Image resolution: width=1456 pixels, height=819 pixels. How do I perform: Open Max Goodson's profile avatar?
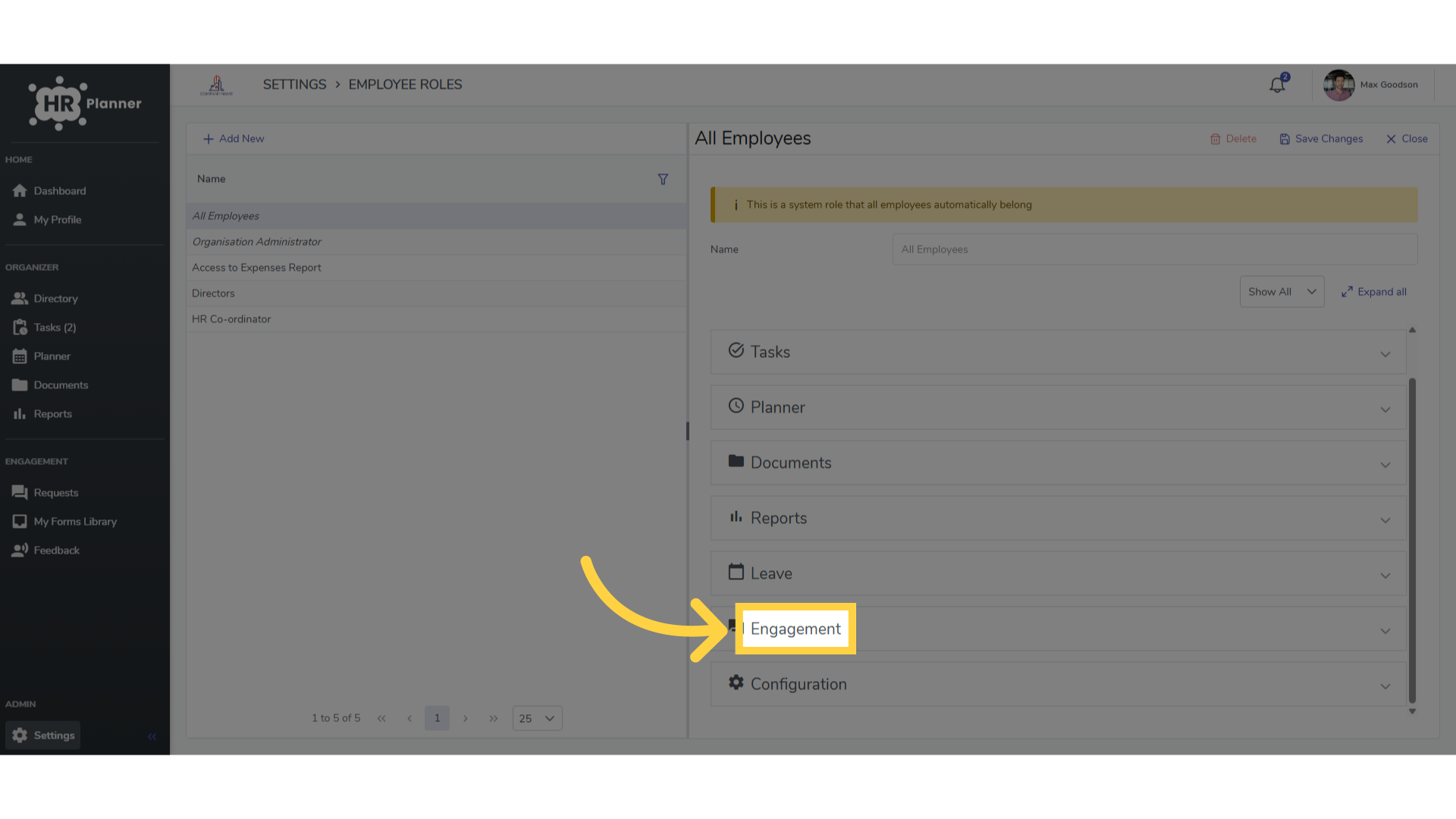[x=1338, y=85]
